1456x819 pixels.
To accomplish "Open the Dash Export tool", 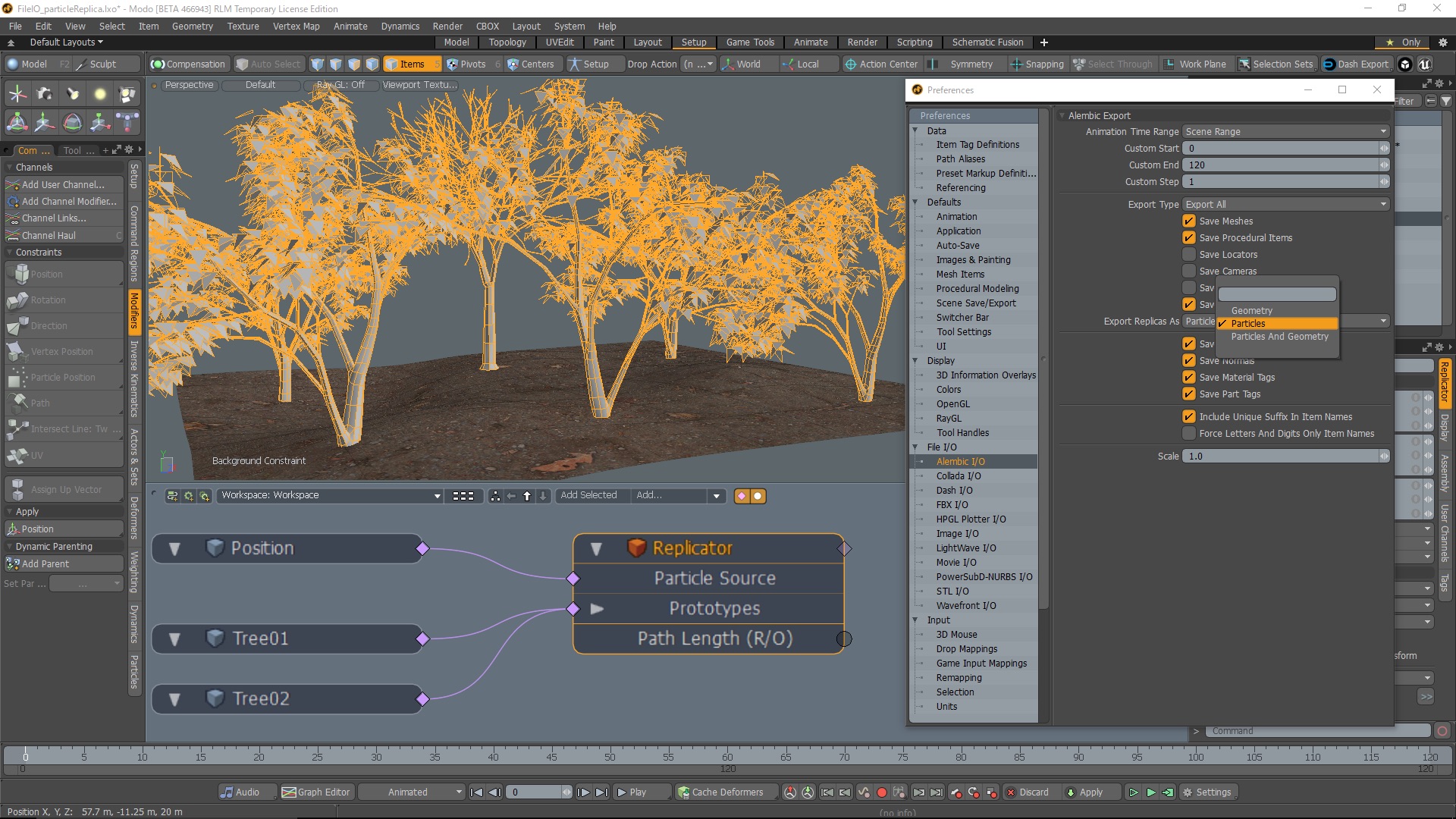I will 1357,64.
